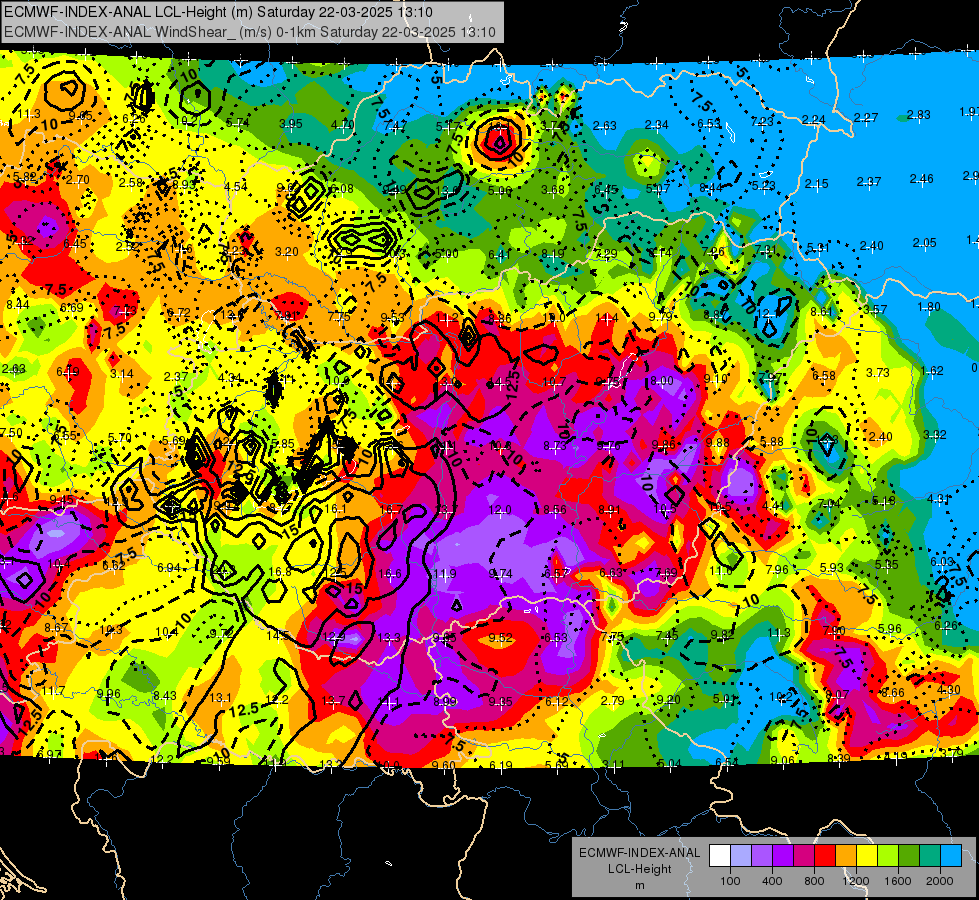This screenshot has width=979, height=900.
Task: Click the wind shear value 8.66
Action: tap(893, 692)
